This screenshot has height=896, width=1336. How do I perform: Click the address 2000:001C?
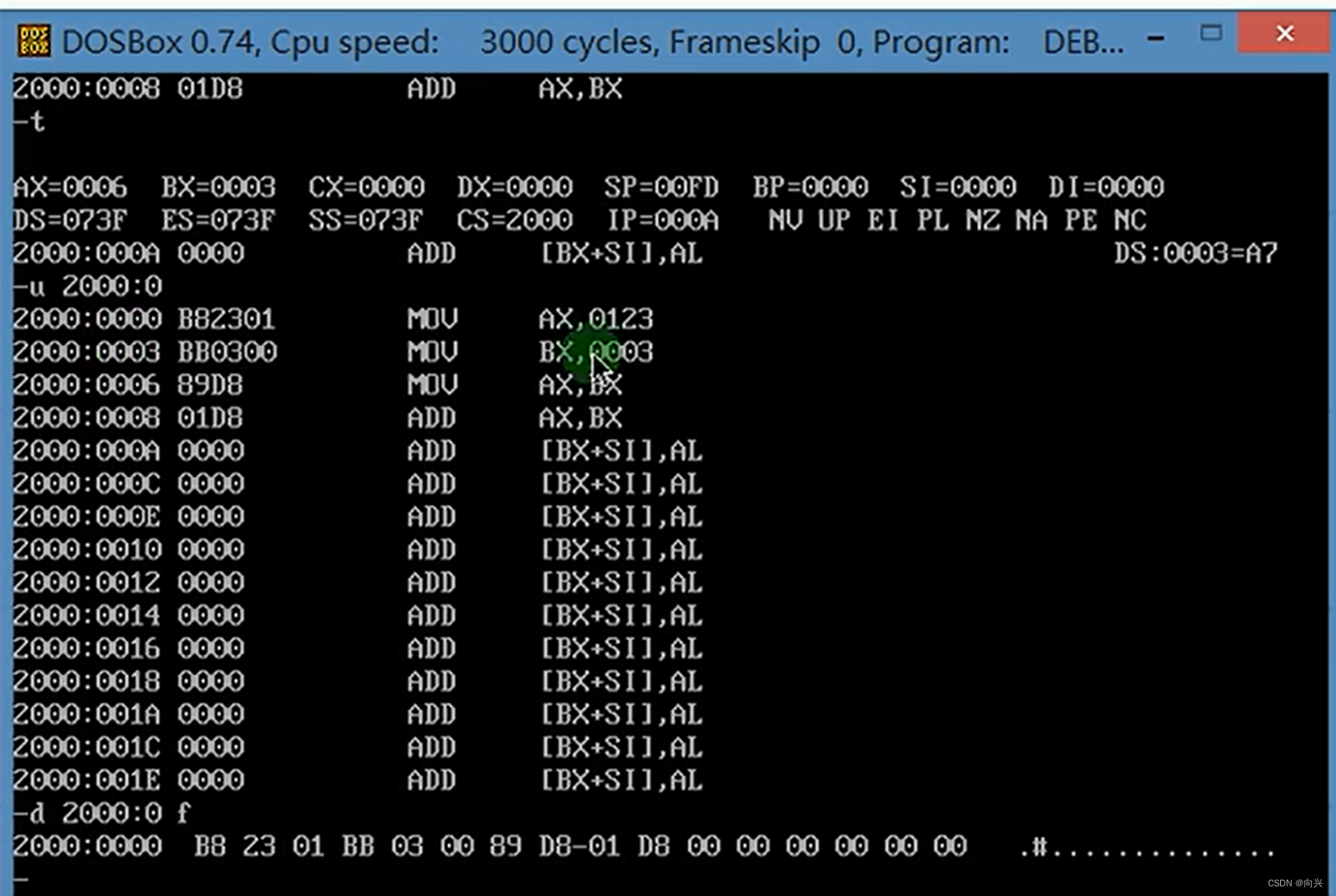pyautogui.click(x=87, y=747)
